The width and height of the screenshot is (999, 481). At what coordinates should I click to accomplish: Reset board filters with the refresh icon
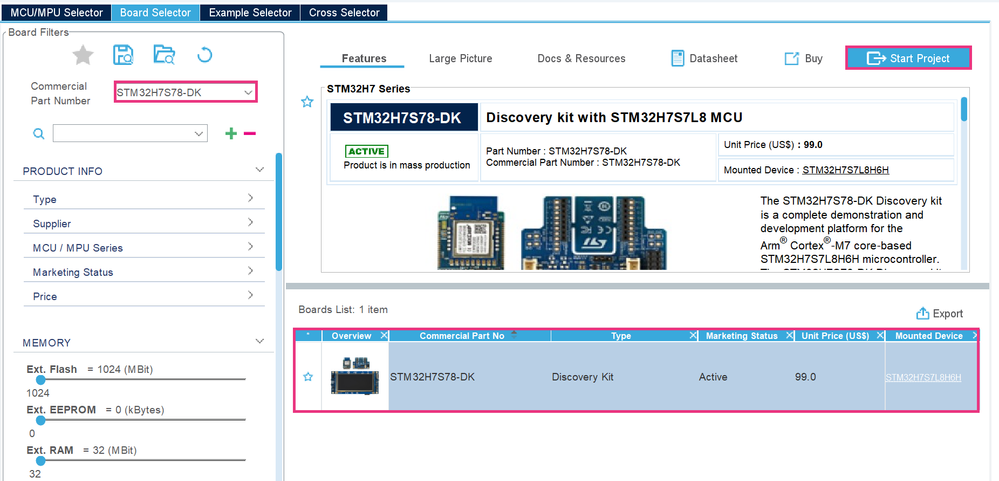tap(205, 55)
